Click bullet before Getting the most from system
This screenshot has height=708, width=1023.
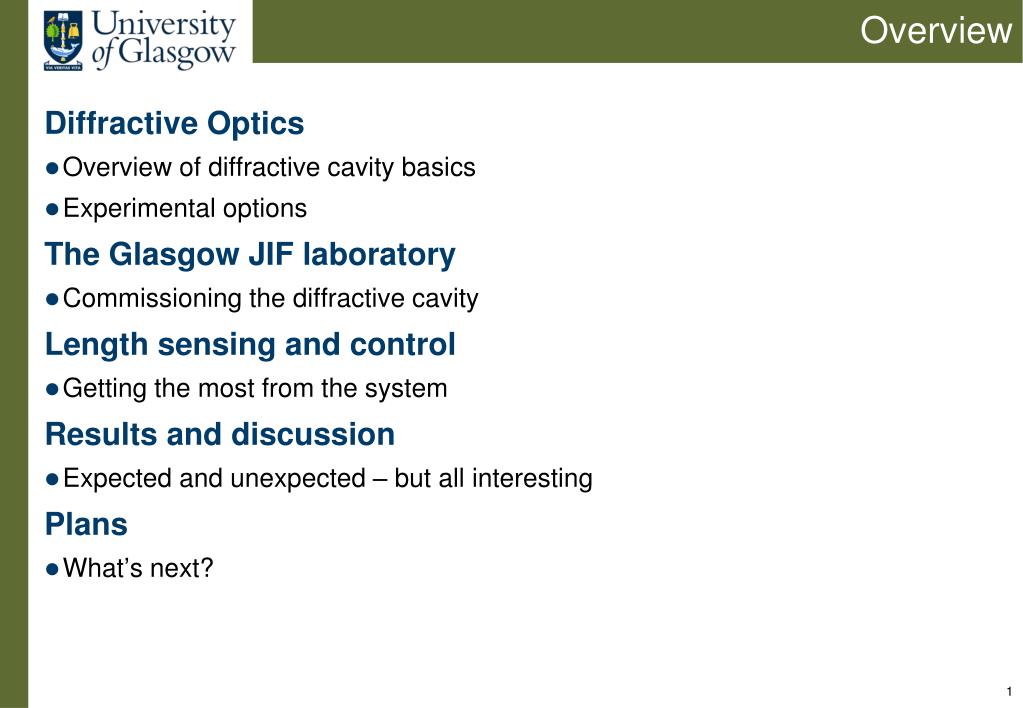point(53,390)
